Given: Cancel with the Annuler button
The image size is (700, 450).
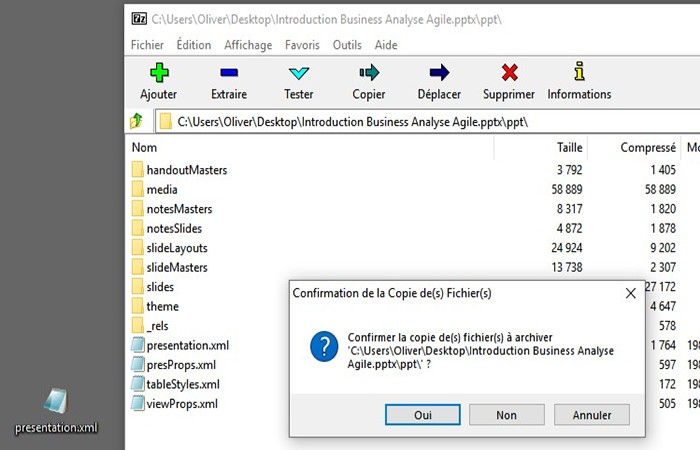Looking at the screenshot, I should [592, 415].
